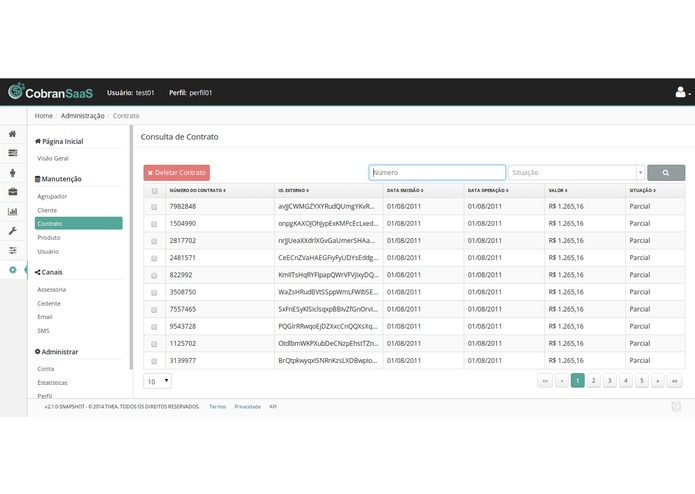Open the Situação dropdown filter
Viewport: 695px width, 494px height.
[576, 173]
